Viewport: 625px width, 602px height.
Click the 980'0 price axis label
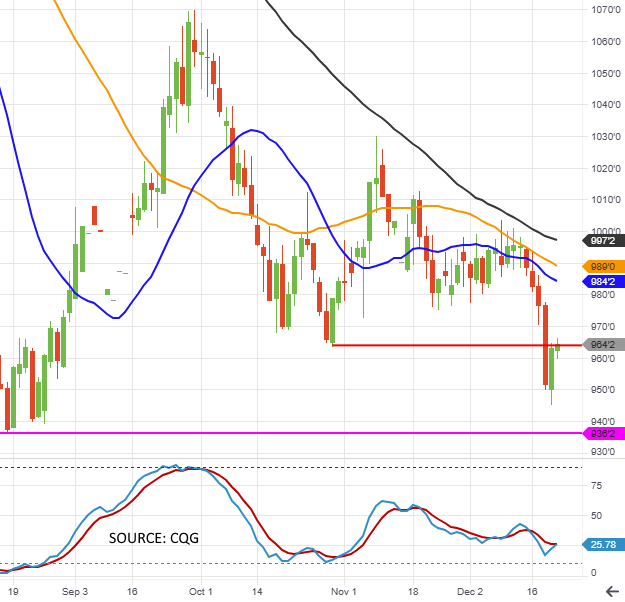[x=603, y=295]
